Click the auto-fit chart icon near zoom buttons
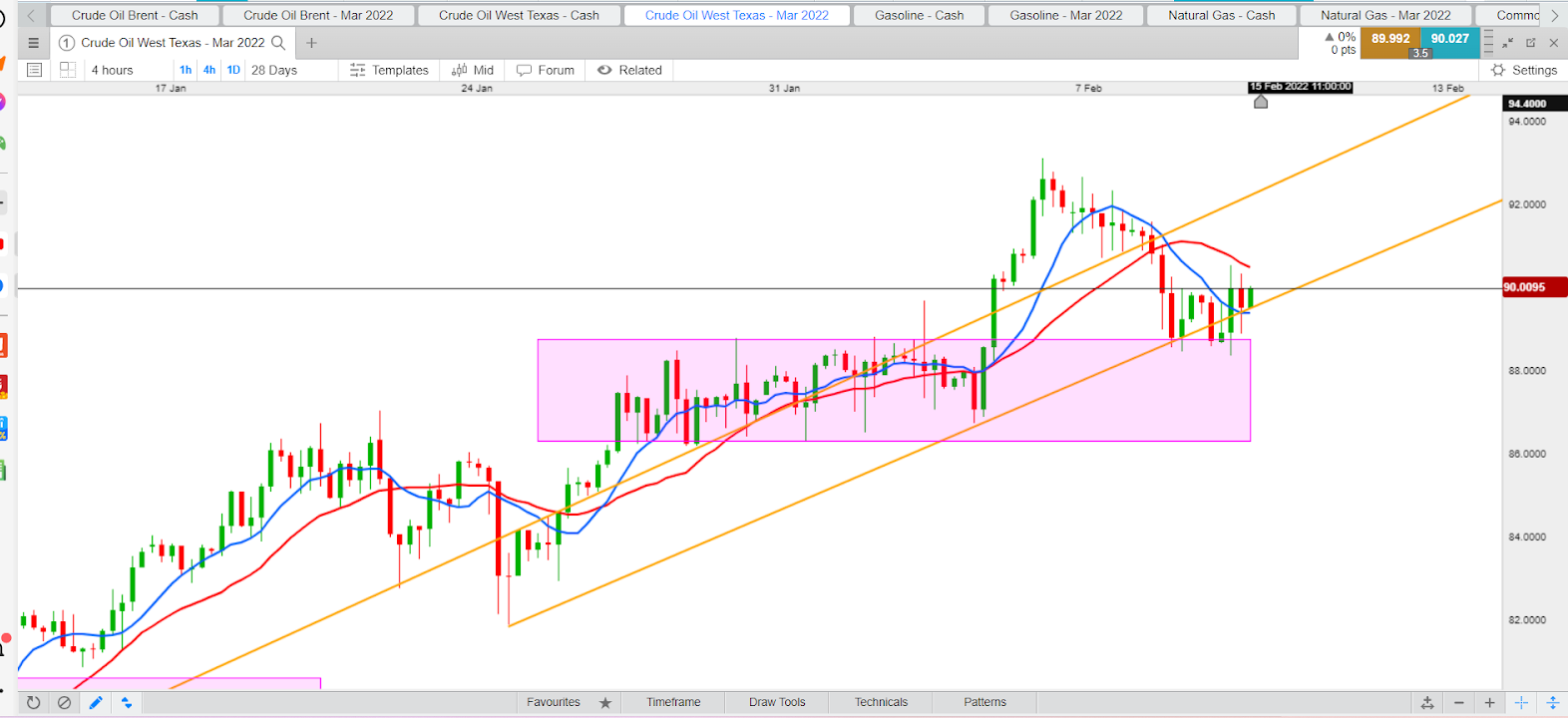Screen dimensions: 1568x718 (x=1427, y=703)
